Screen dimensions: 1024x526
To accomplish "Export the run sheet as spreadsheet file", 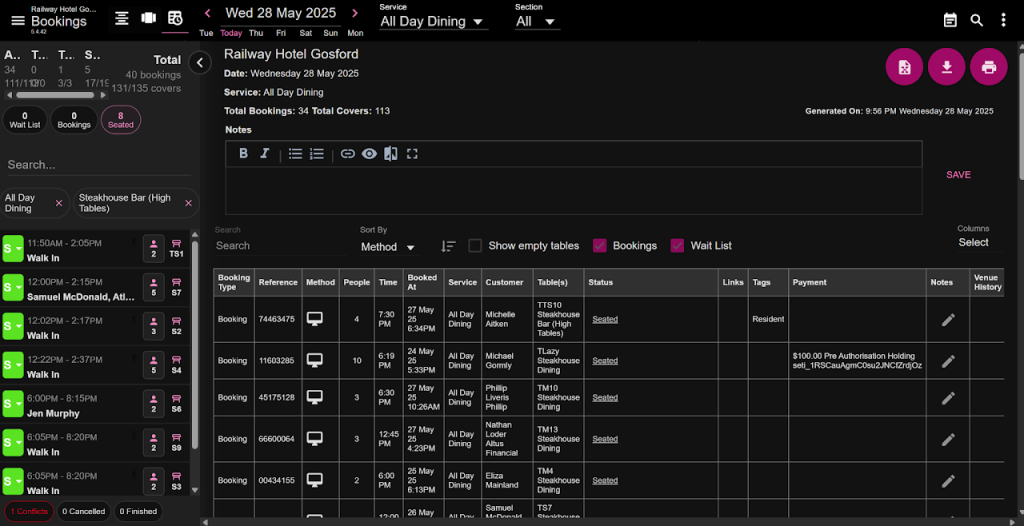I will (904, 67).
